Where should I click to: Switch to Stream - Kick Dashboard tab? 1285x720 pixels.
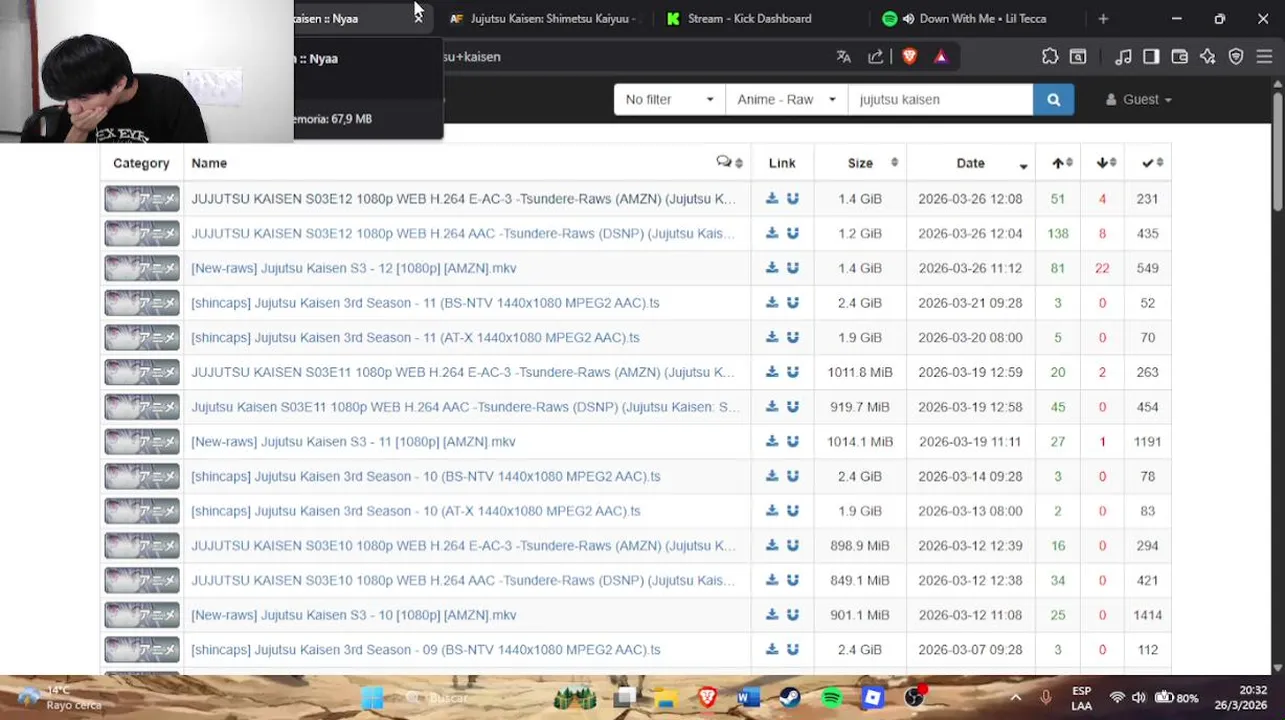point(750,18)
